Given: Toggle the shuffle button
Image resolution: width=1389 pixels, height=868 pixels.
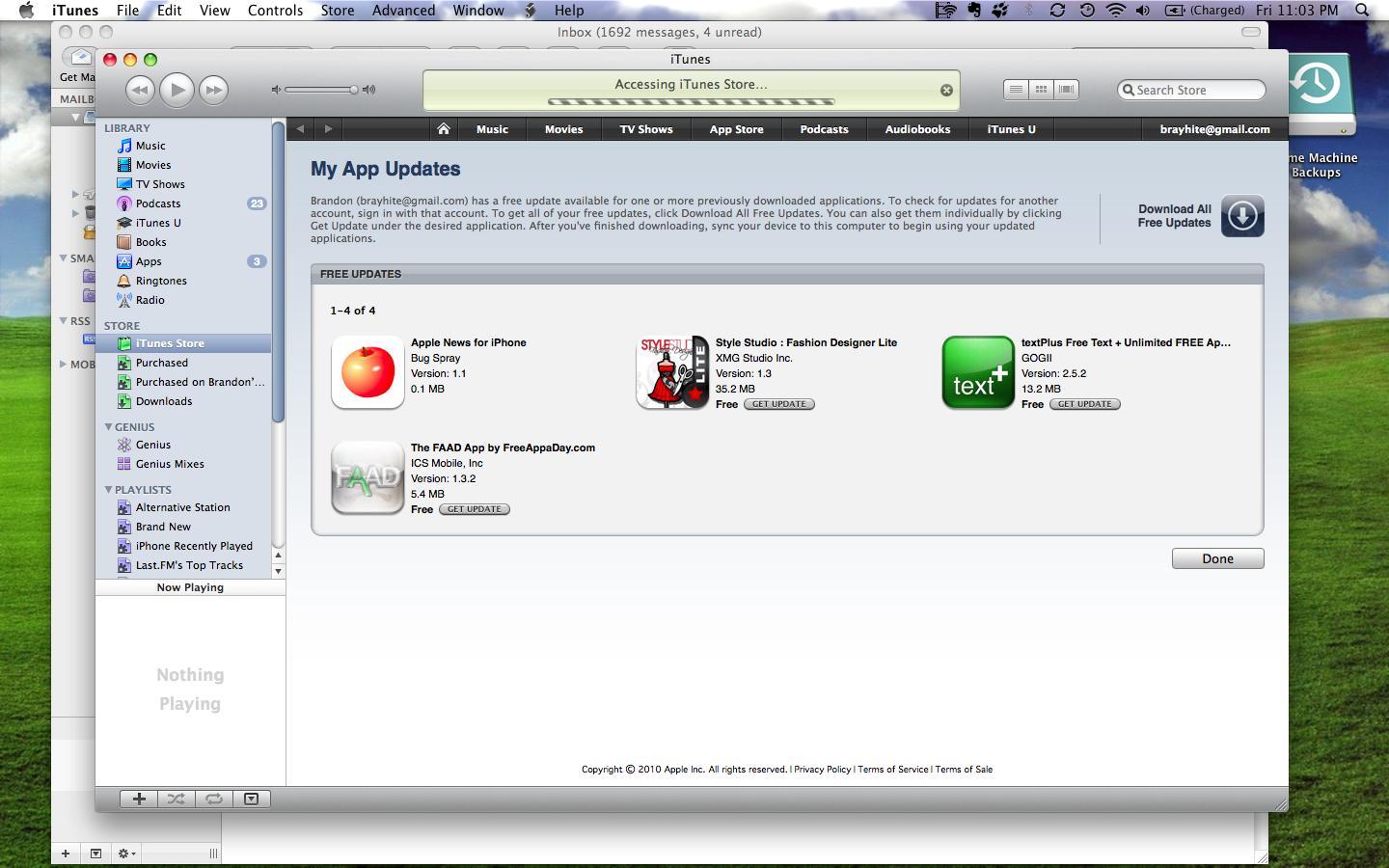Looking at the screenshot, I should tap(176, 799).
